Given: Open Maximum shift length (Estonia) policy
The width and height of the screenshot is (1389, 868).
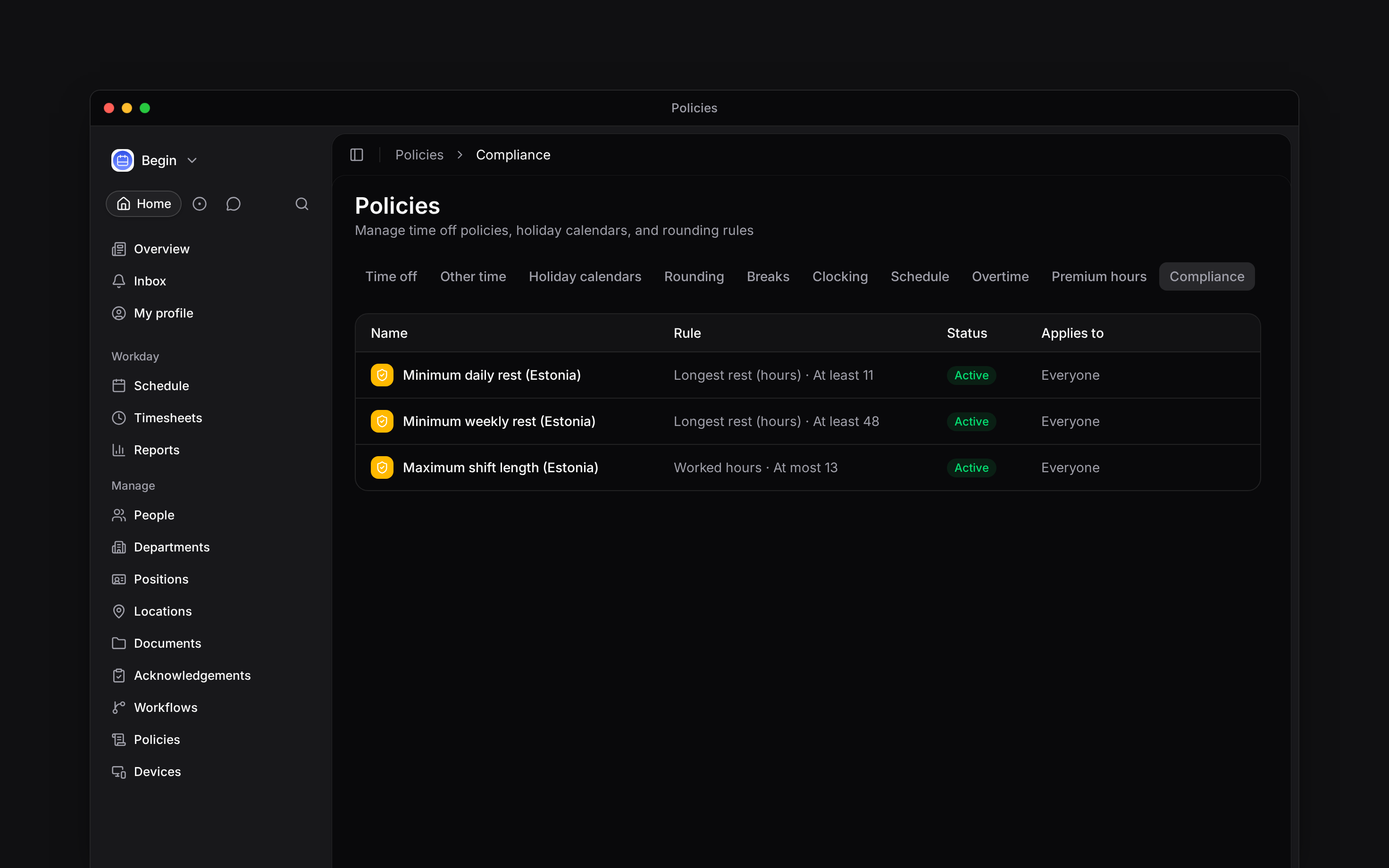Looking at the screenshot, I should [x=501, y=468].
